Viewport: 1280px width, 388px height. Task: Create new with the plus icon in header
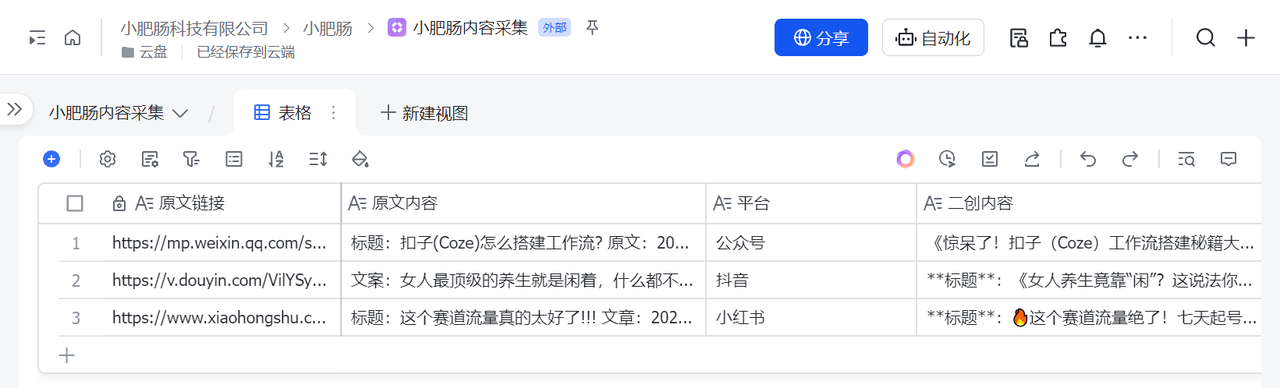click(1246, 38)
